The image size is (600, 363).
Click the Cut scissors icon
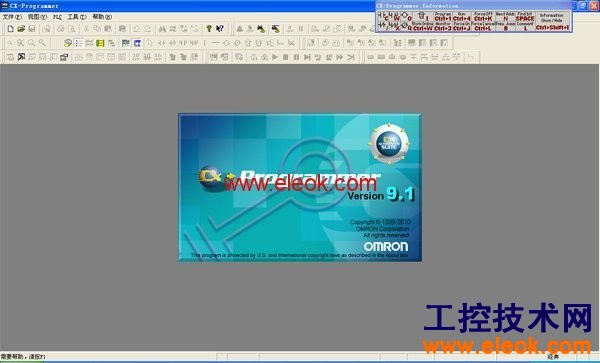click(x=86, y=29)
